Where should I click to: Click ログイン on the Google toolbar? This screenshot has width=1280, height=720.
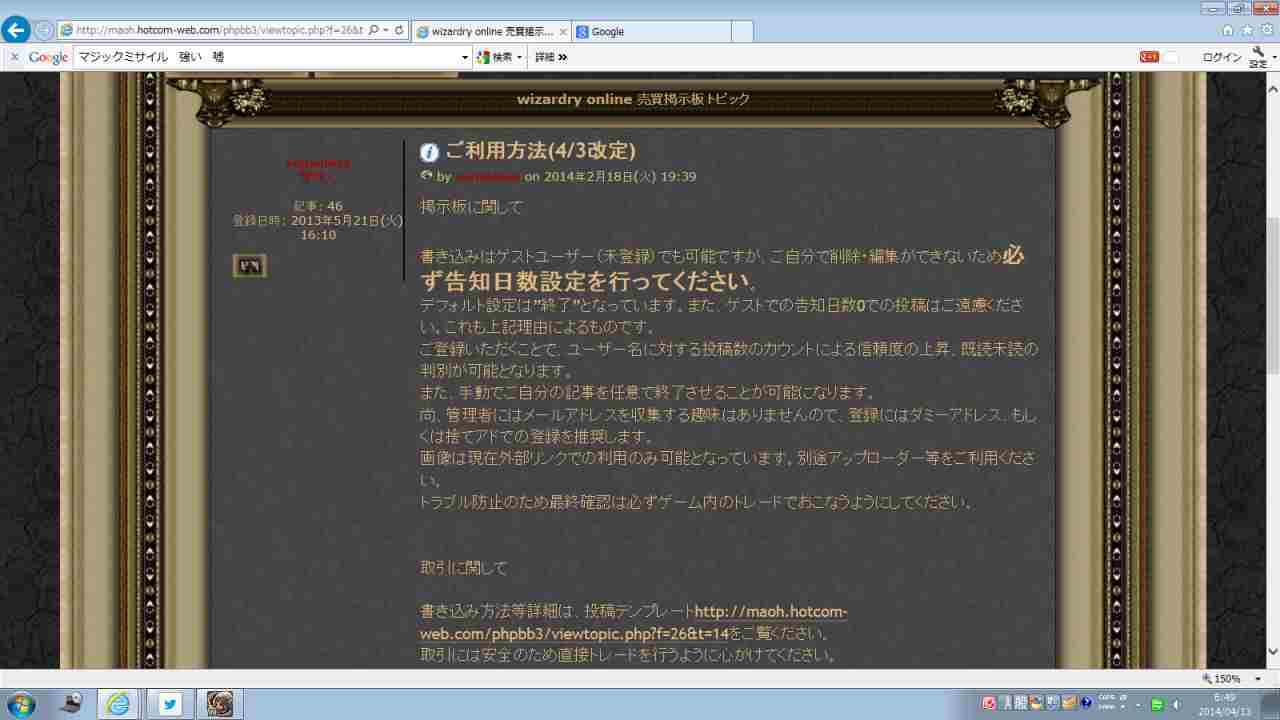click(1222, 57)
